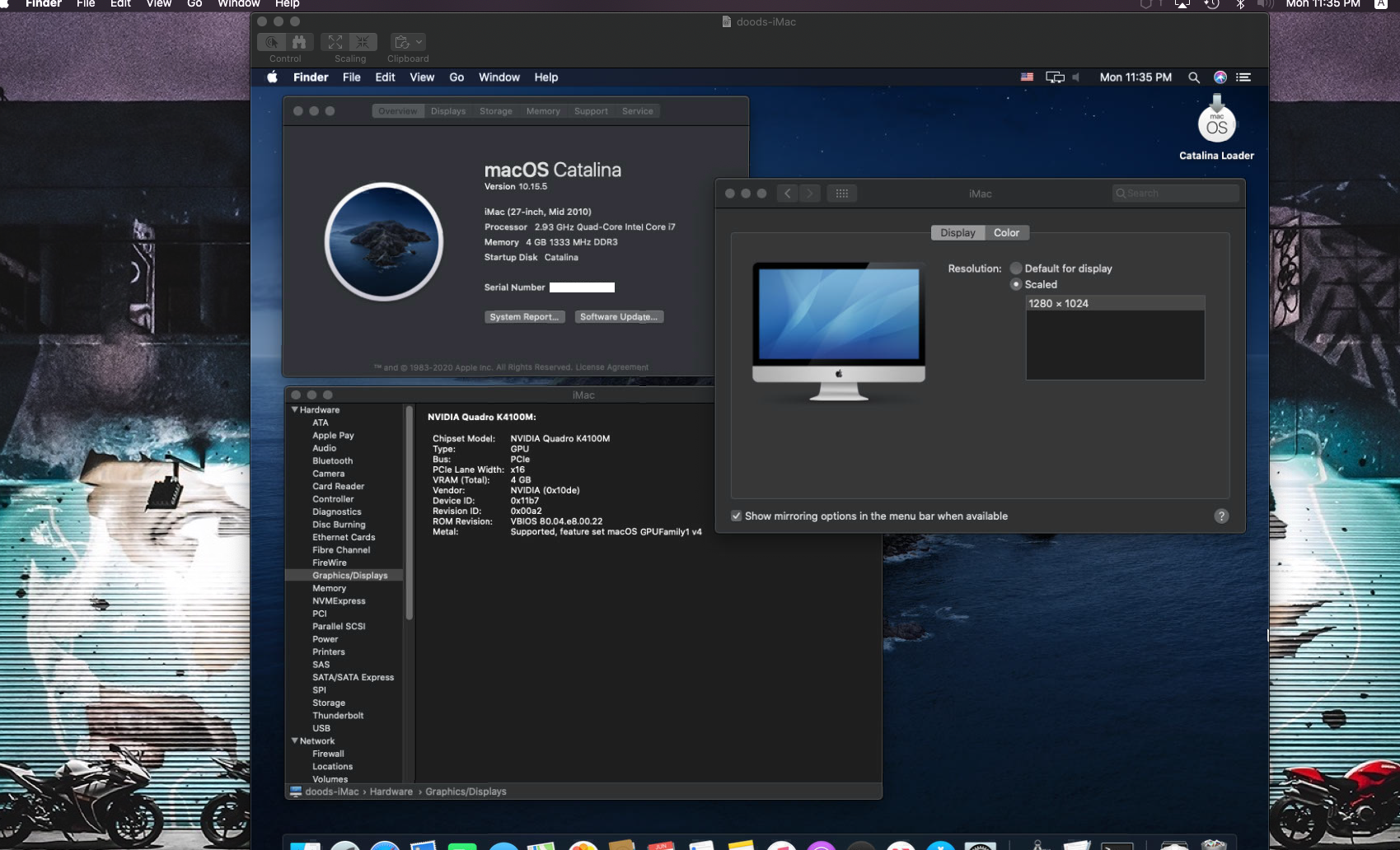Click the Software Update button
The height and width of the screenshot is (850, 1400).
[x=619, y=317]
